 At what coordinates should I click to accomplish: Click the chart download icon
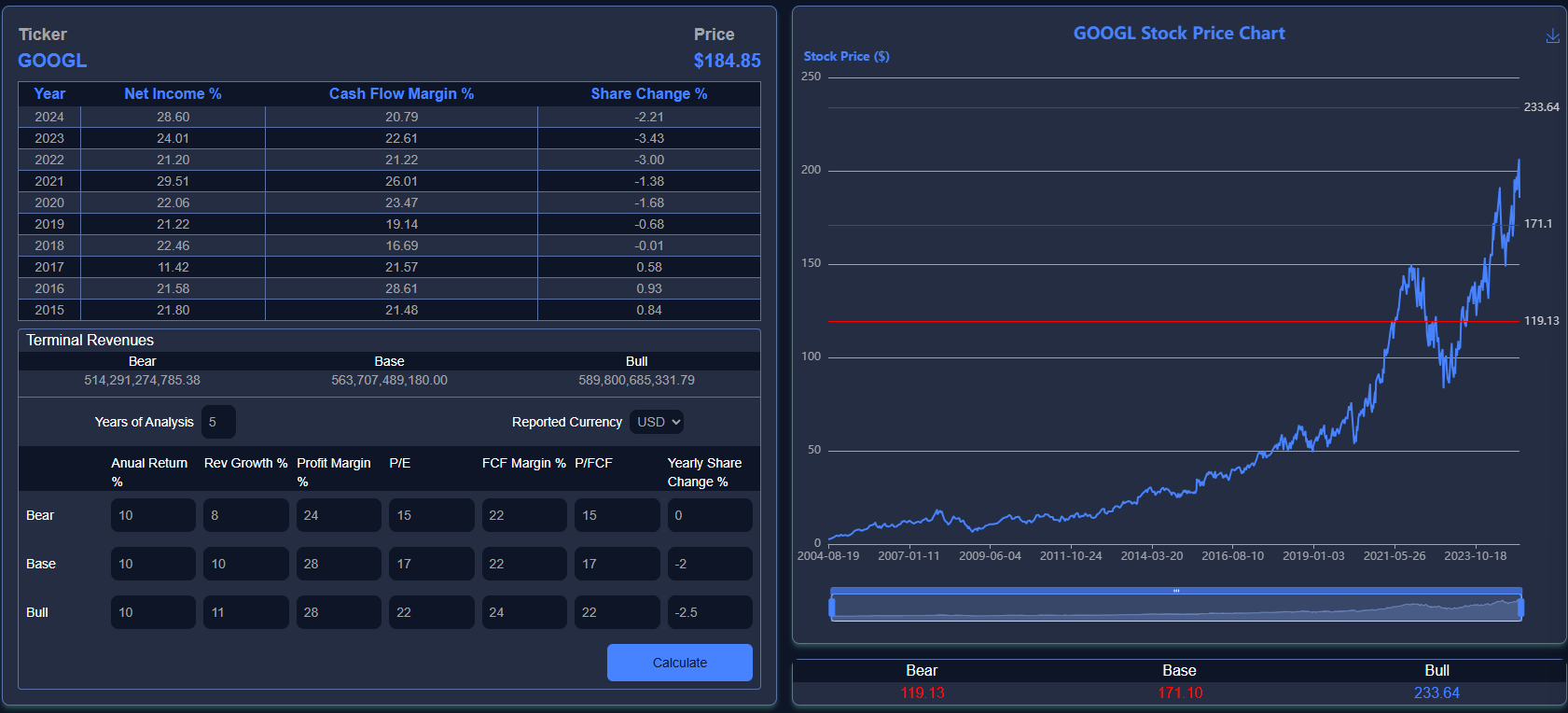pyautogui.click(x=1552, y=35)
